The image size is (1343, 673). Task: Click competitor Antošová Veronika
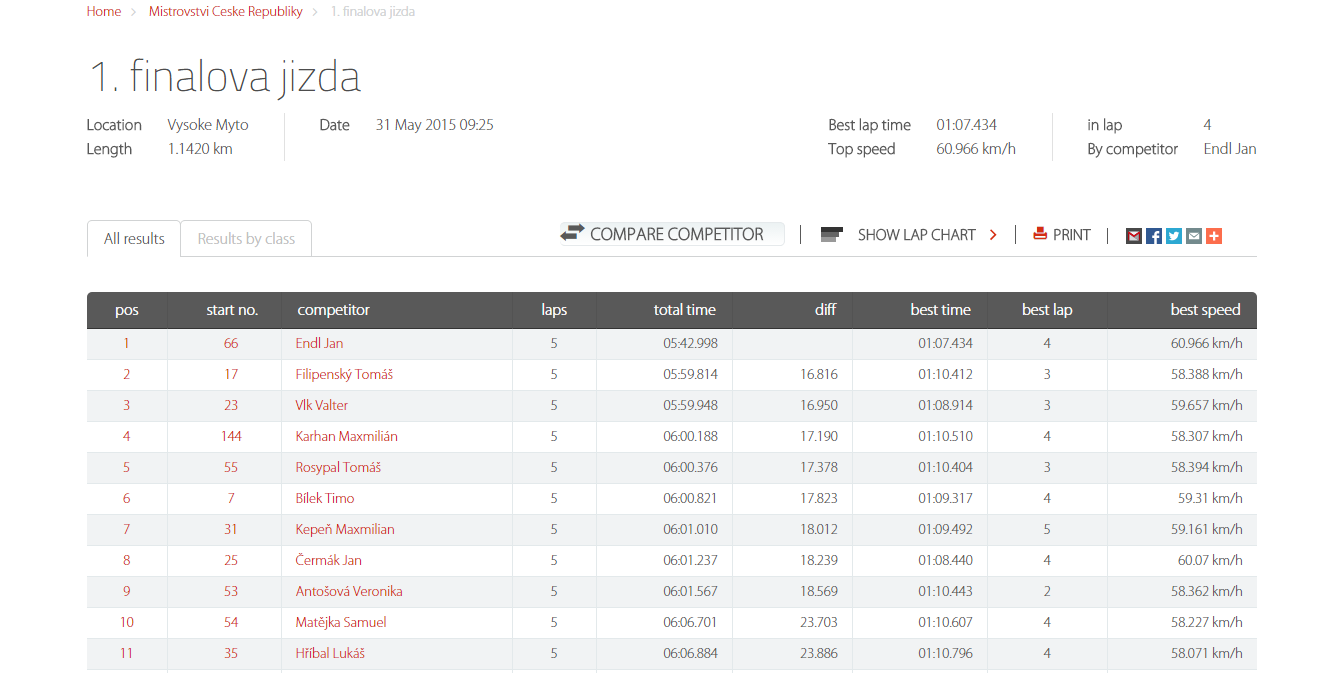point(349,591)
